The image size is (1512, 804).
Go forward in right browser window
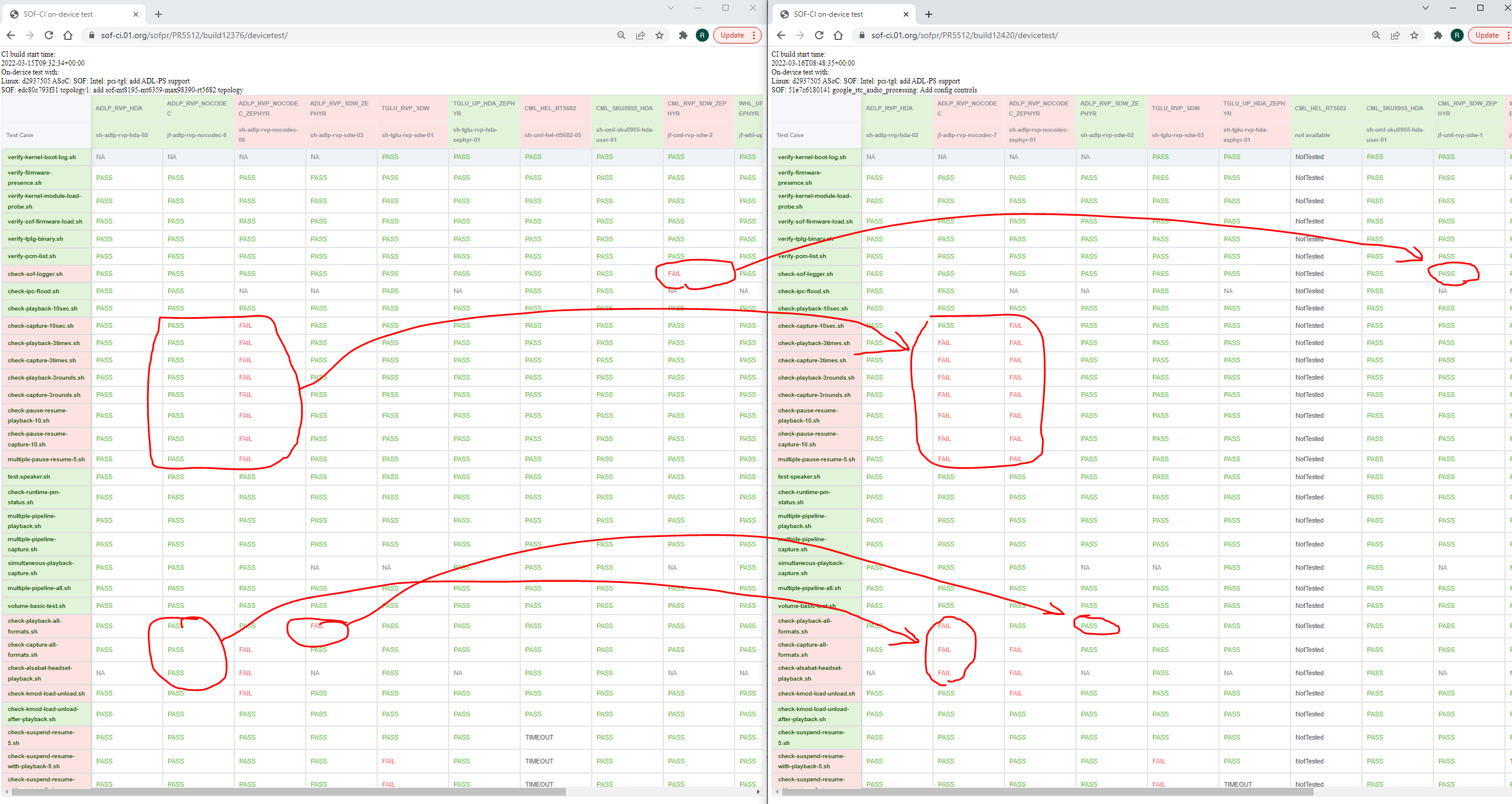click(x=800, y=35)
